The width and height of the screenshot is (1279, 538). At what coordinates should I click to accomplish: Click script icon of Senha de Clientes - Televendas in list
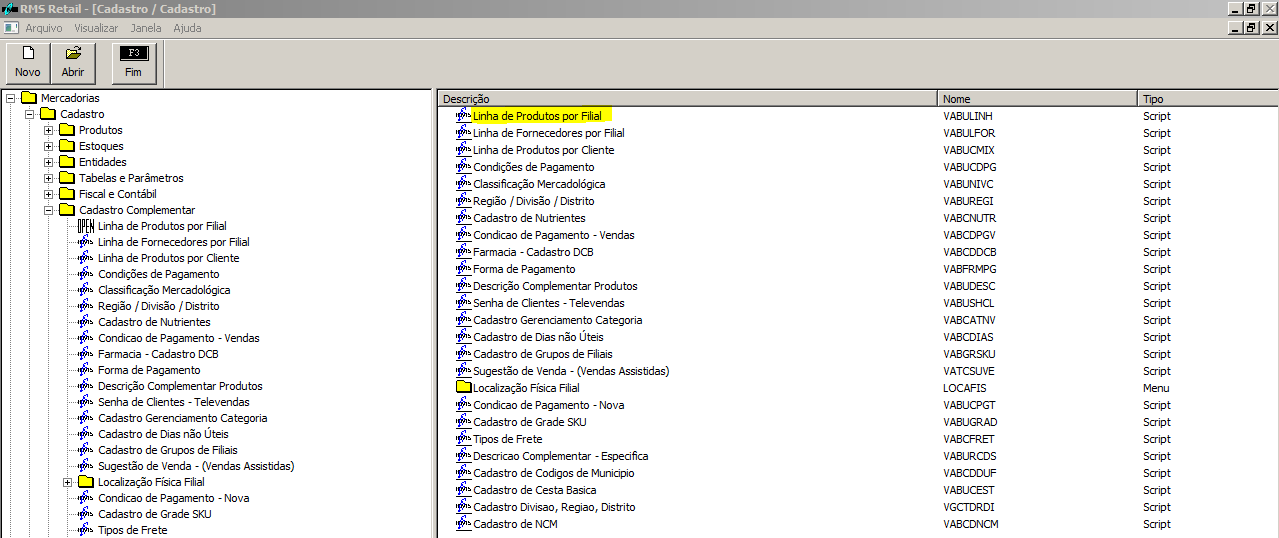463,303
